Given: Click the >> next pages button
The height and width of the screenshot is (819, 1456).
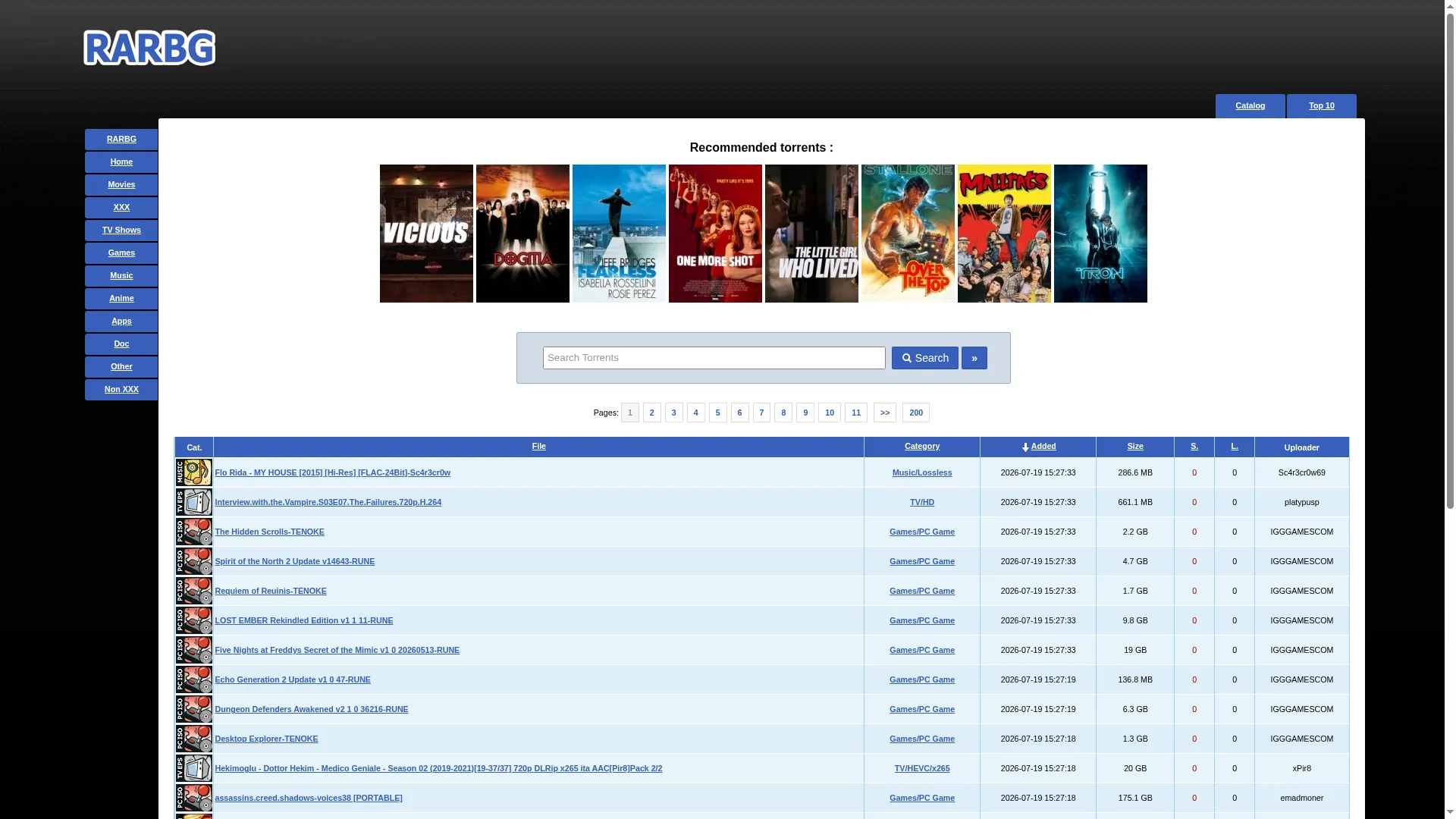Looking at the screenshot, I should click(885, 413).
